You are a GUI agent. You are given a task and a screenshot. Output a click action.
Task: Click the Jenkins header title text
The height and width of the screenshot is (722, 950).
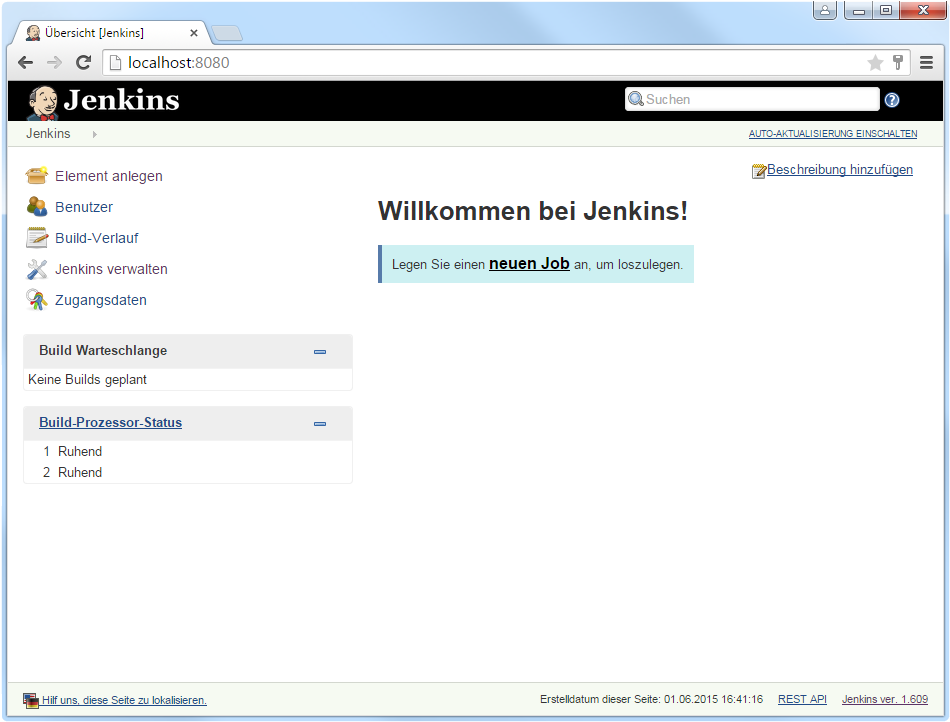[x=121, y=99]
